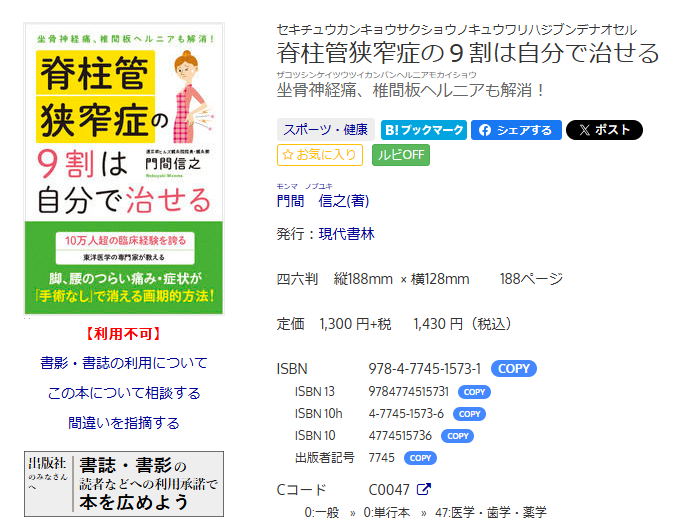Image resolution: width=697 pixels, height=525 pixels.
Task: Click the book title 脊柱管狭窄症の9割は自分で治せる
Action: [x=468, y=53]
